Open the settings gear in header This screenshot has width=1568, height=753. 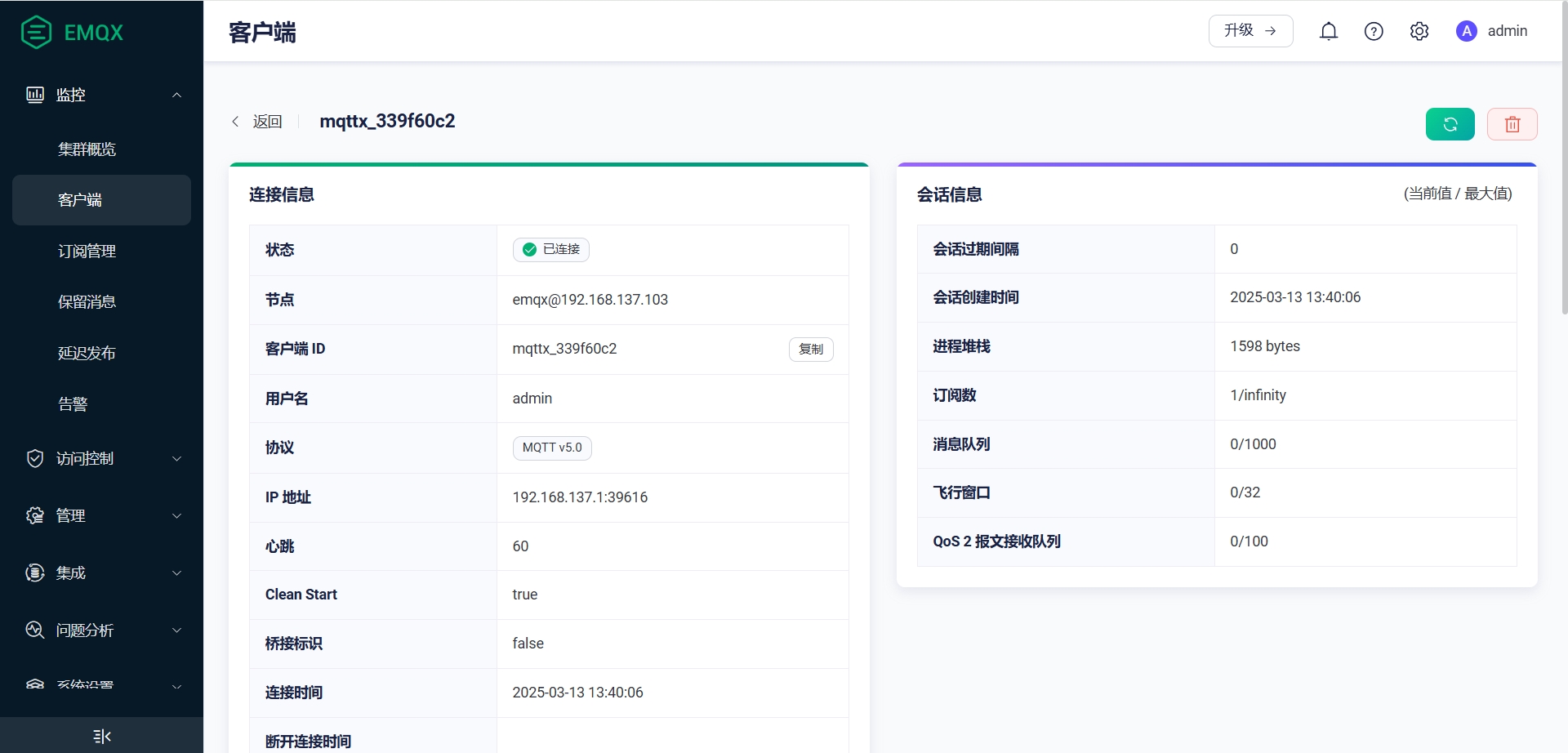pyautogui.click(x=1419, y=31)
